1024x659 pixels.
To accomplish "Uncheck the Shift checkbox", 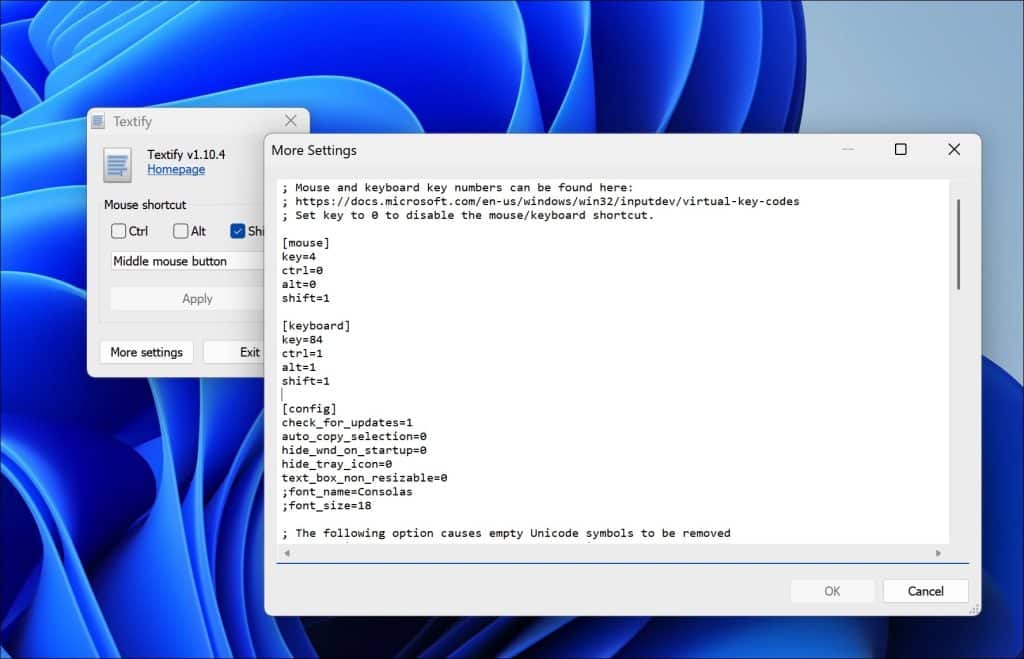I will coord(238,231).
